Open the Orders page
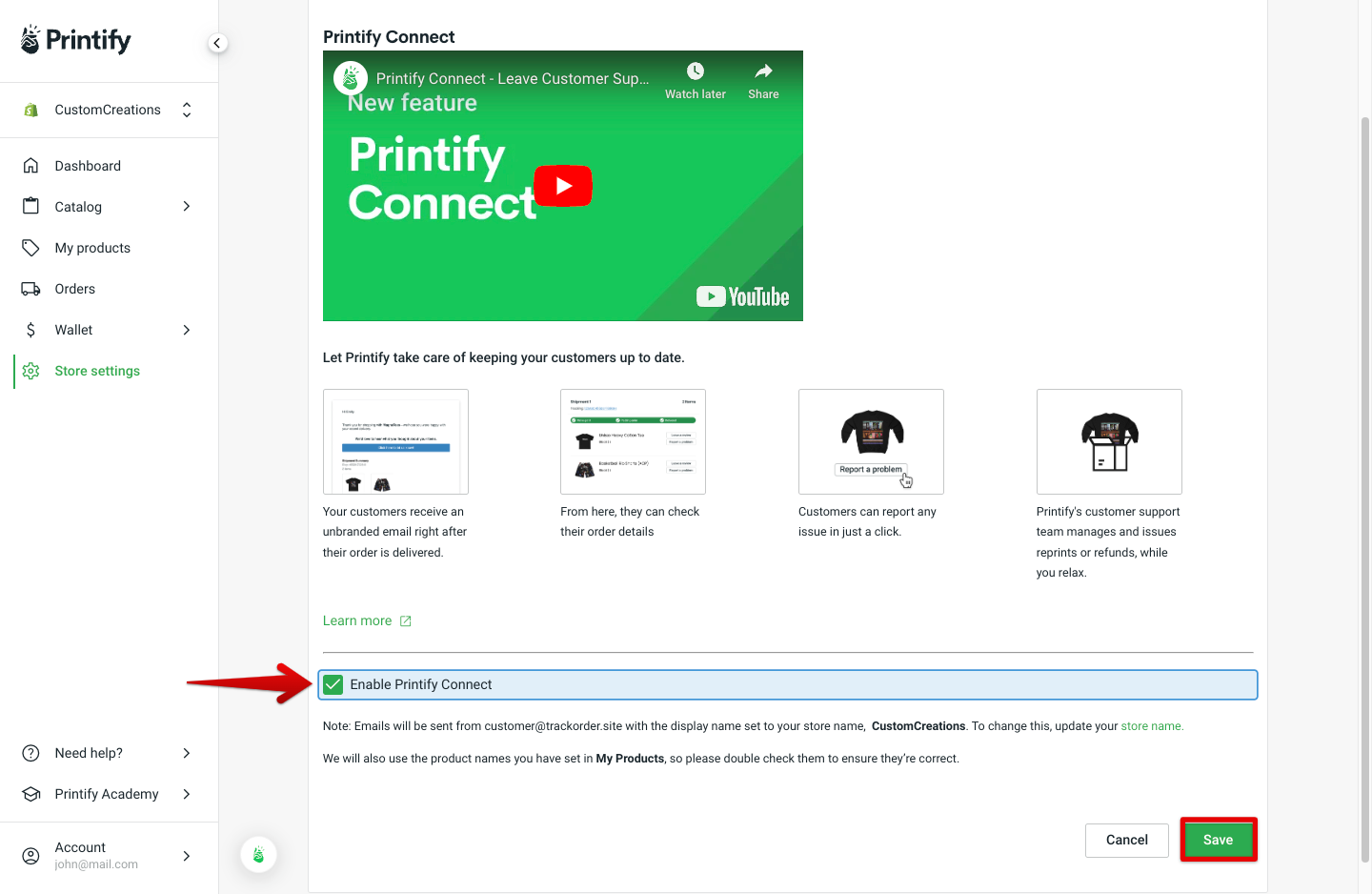This screenshot has width=1372, height=894. (75, 289)
